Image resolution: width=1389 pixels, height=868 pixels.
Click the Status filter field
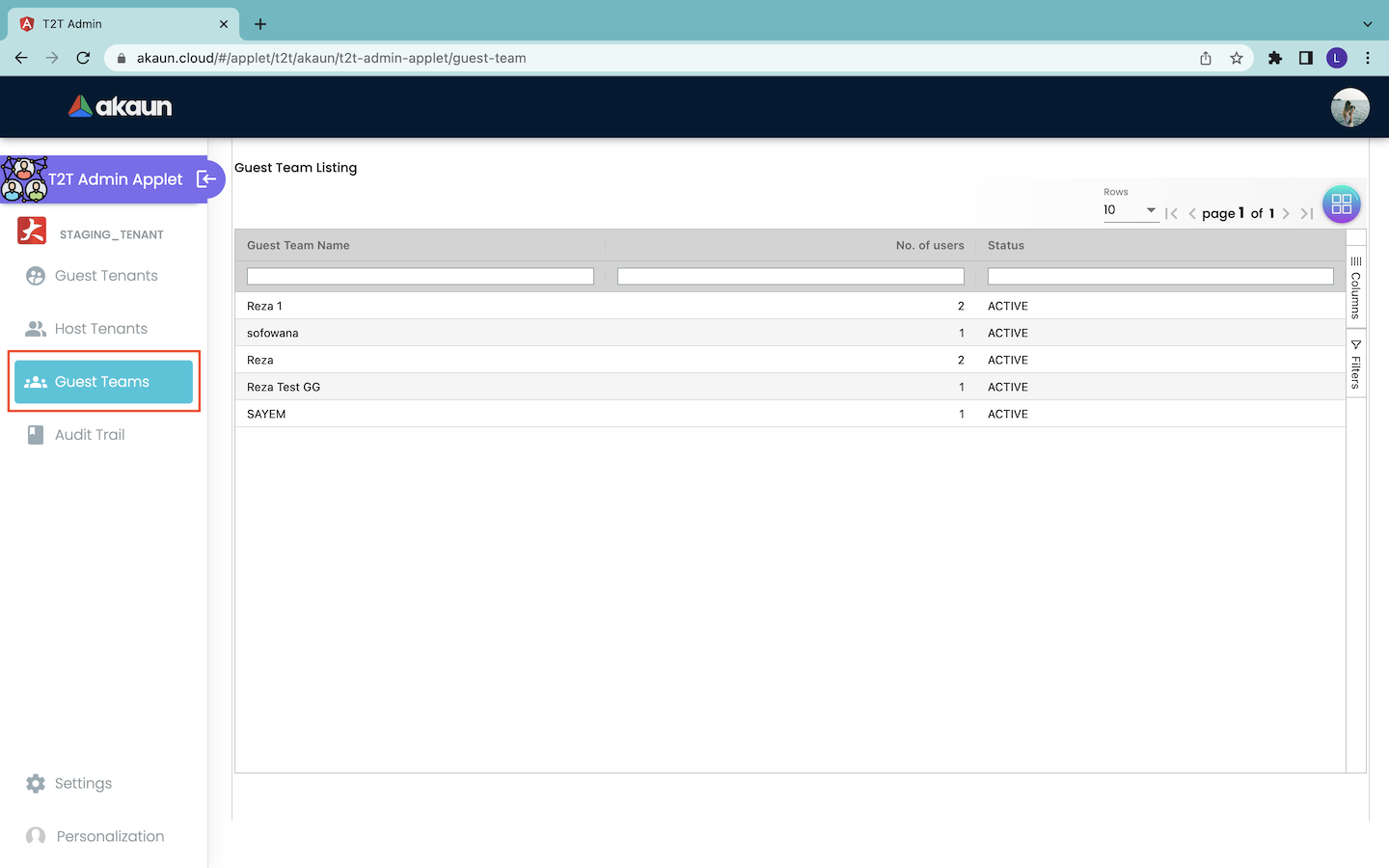(1160, 276)
